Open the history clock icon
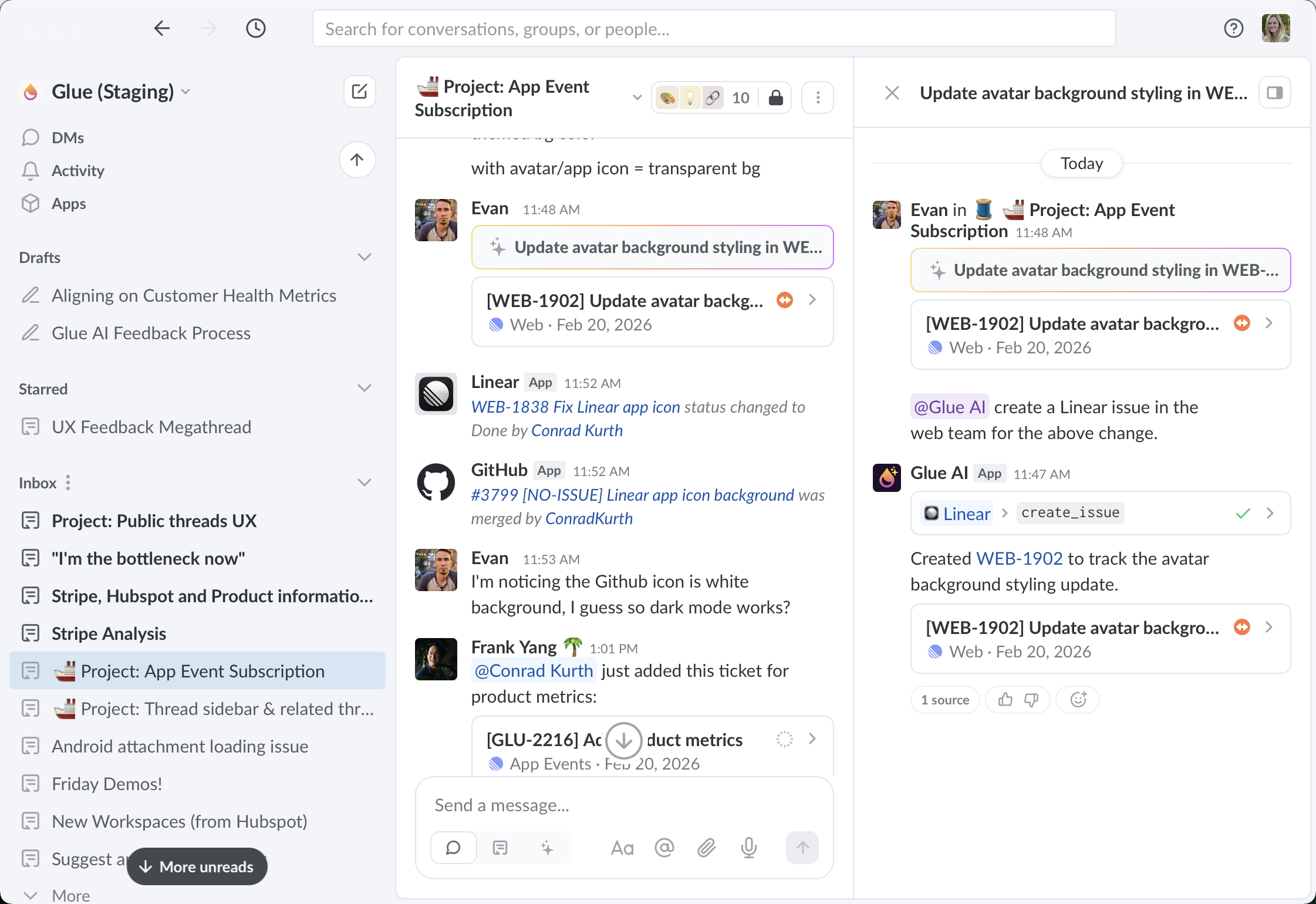 (256, 28)
